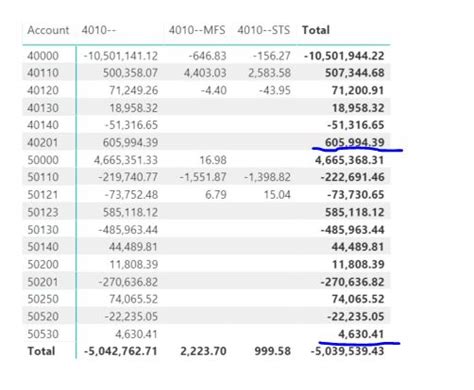The width and height of the screenshot is (474, 390).
Task: Click value 16.98
Action: [213, 160]
